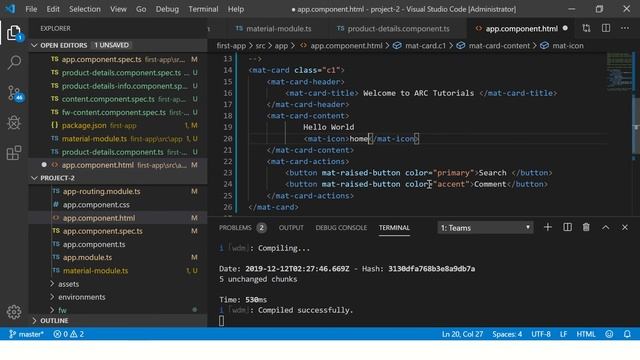Viewport: 640px width, 360px height.
Task: Click the feedback smiley in status bar
Action: click(609, 334)
